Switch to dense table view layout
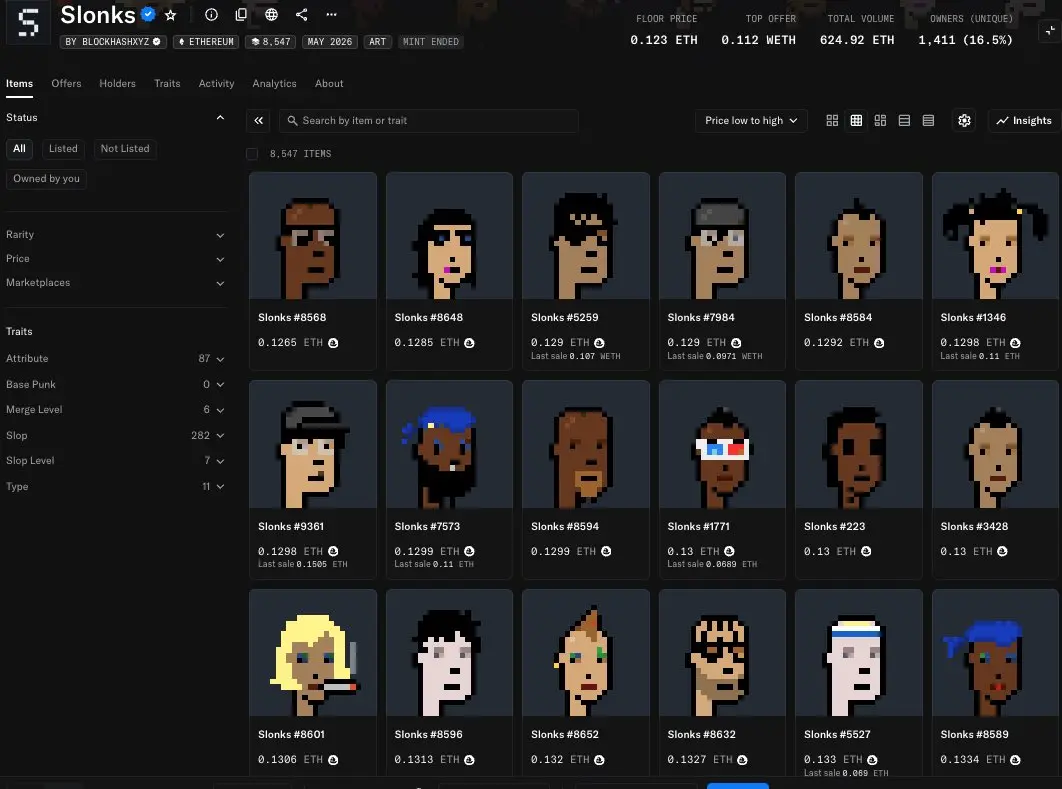This screenshot has height=789, width=1062. click(x=929, y=121)
